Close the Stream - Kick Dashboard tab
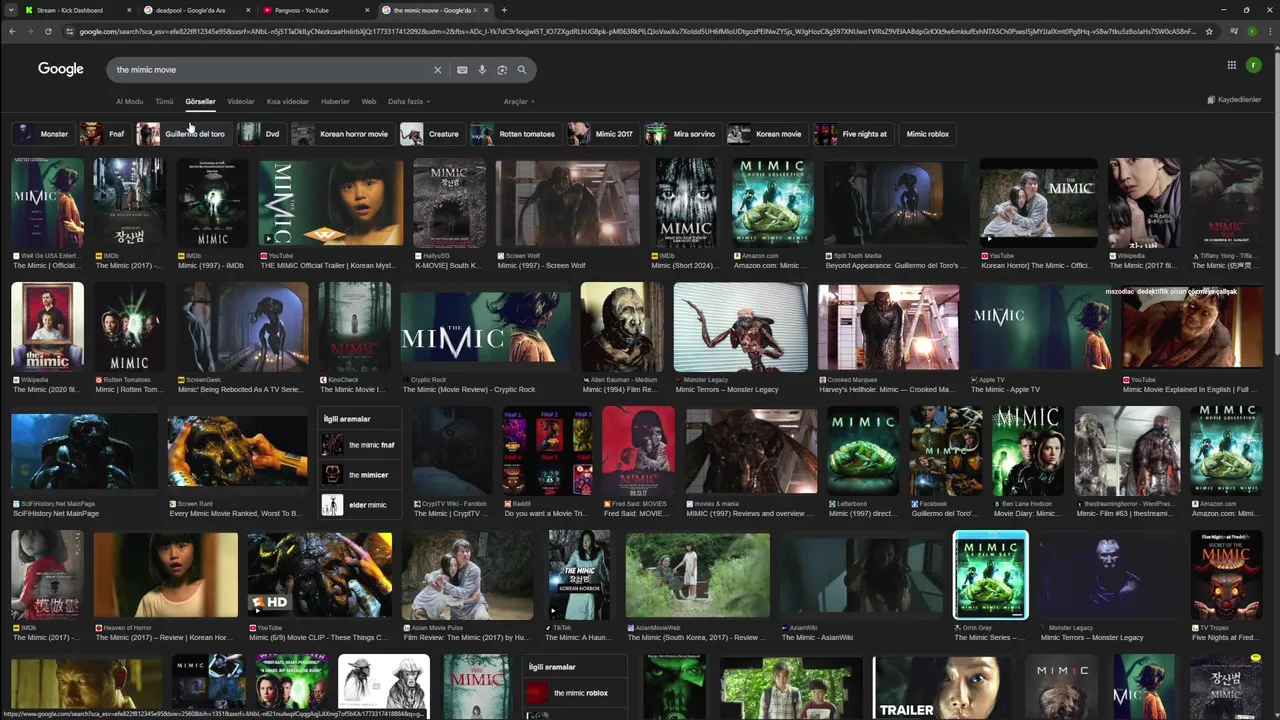The width and height of the screenshot is (1280, 720). point(130,10)
